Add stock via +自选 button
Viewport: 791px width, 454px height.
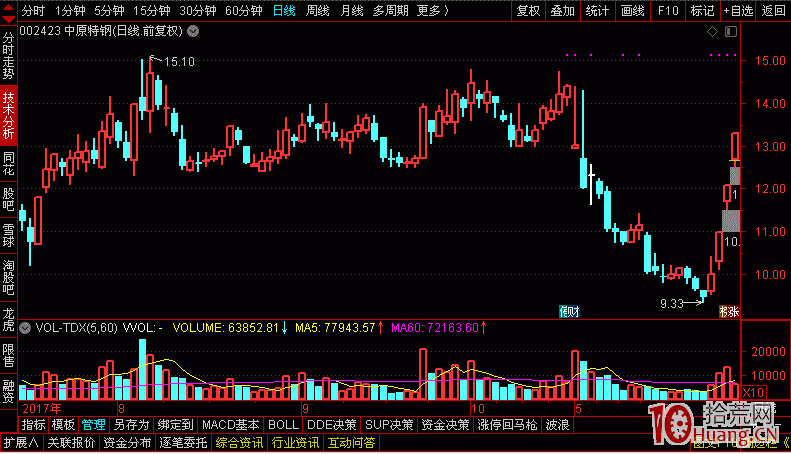(738, 11)
